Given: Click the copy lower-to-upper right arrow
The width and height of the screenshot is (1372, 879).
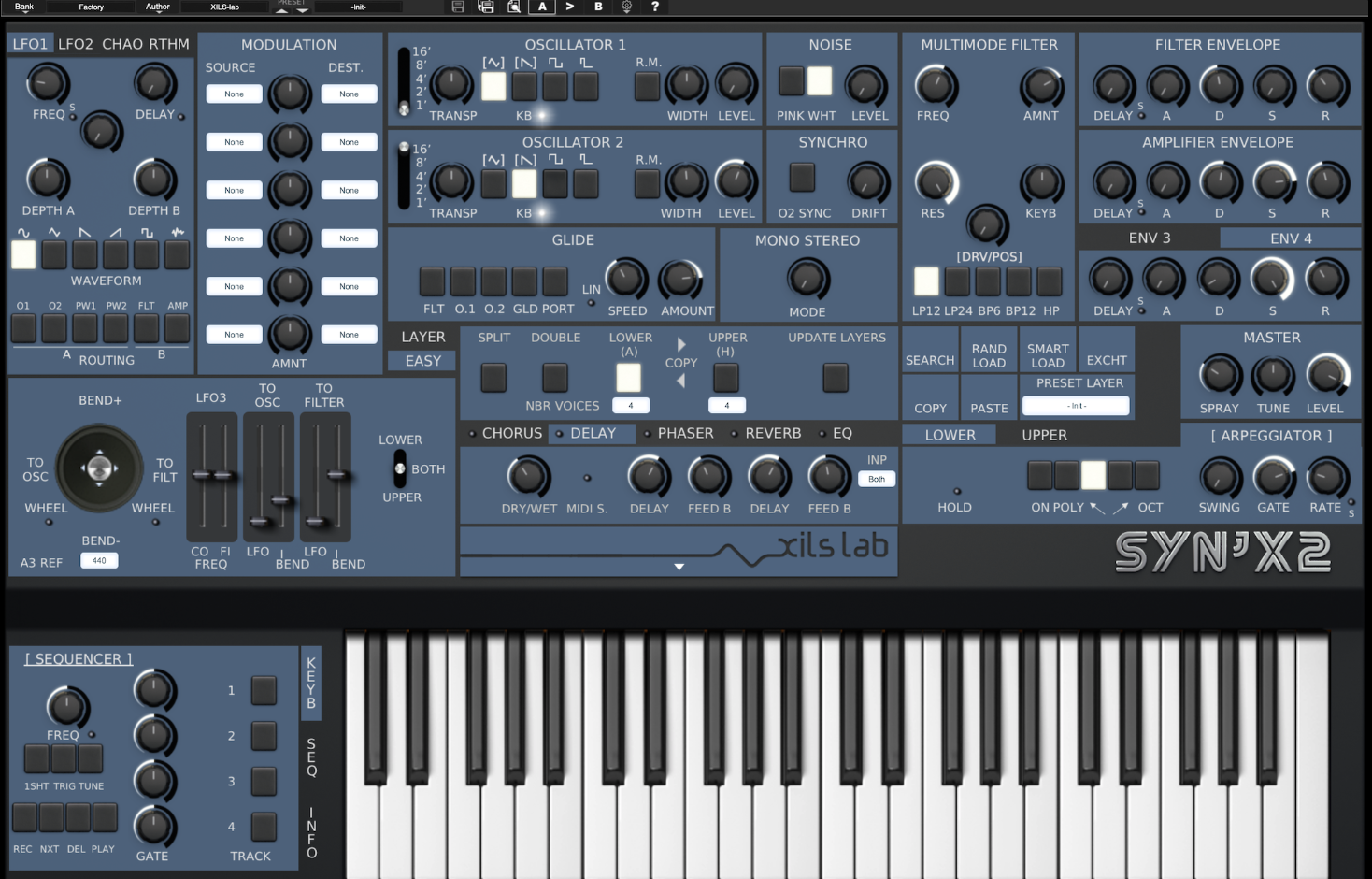Looking at the screenshot, I should pos(681,344).
